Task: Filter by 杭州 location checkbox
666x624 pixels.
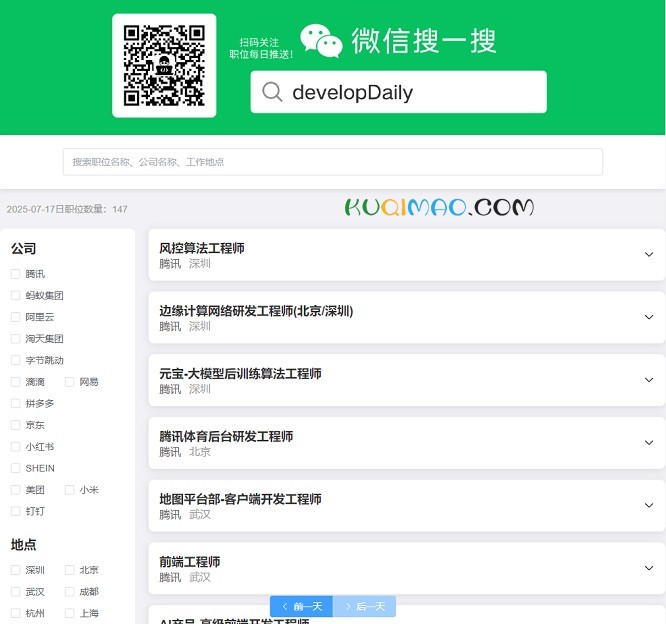Action: [15, 613]
